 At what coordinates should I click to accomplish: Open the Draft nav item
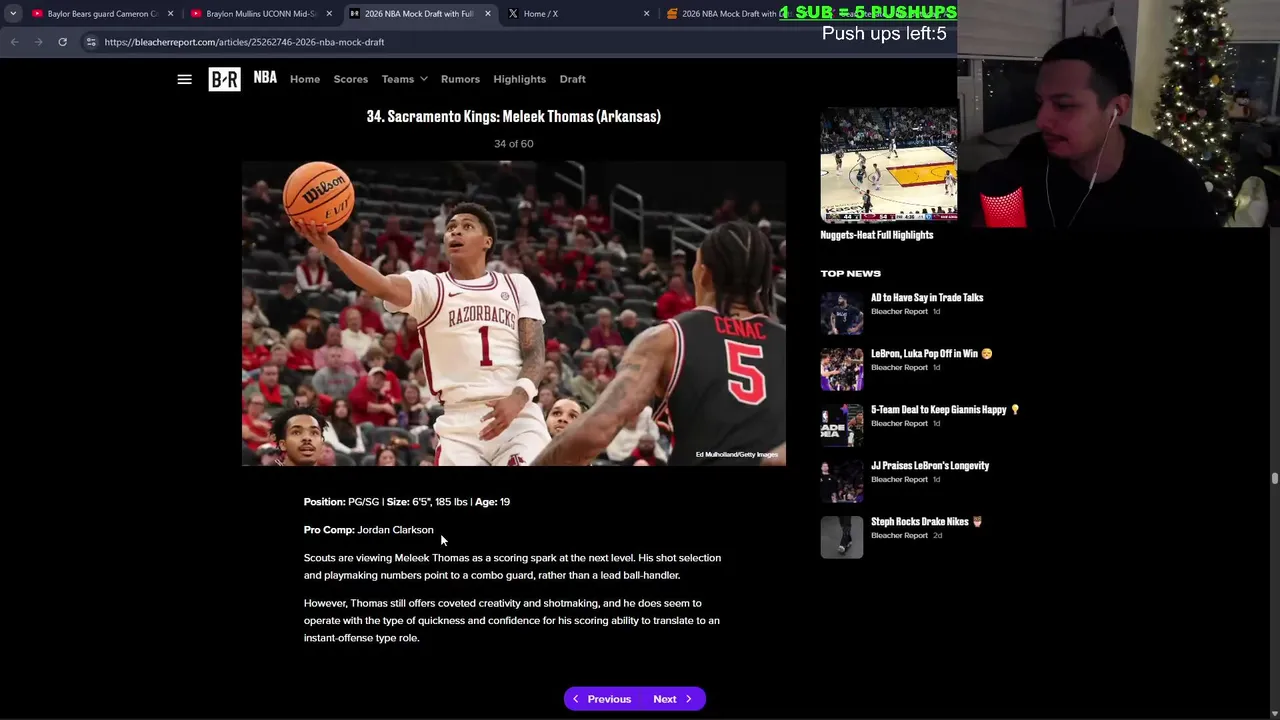coord(573,79)
